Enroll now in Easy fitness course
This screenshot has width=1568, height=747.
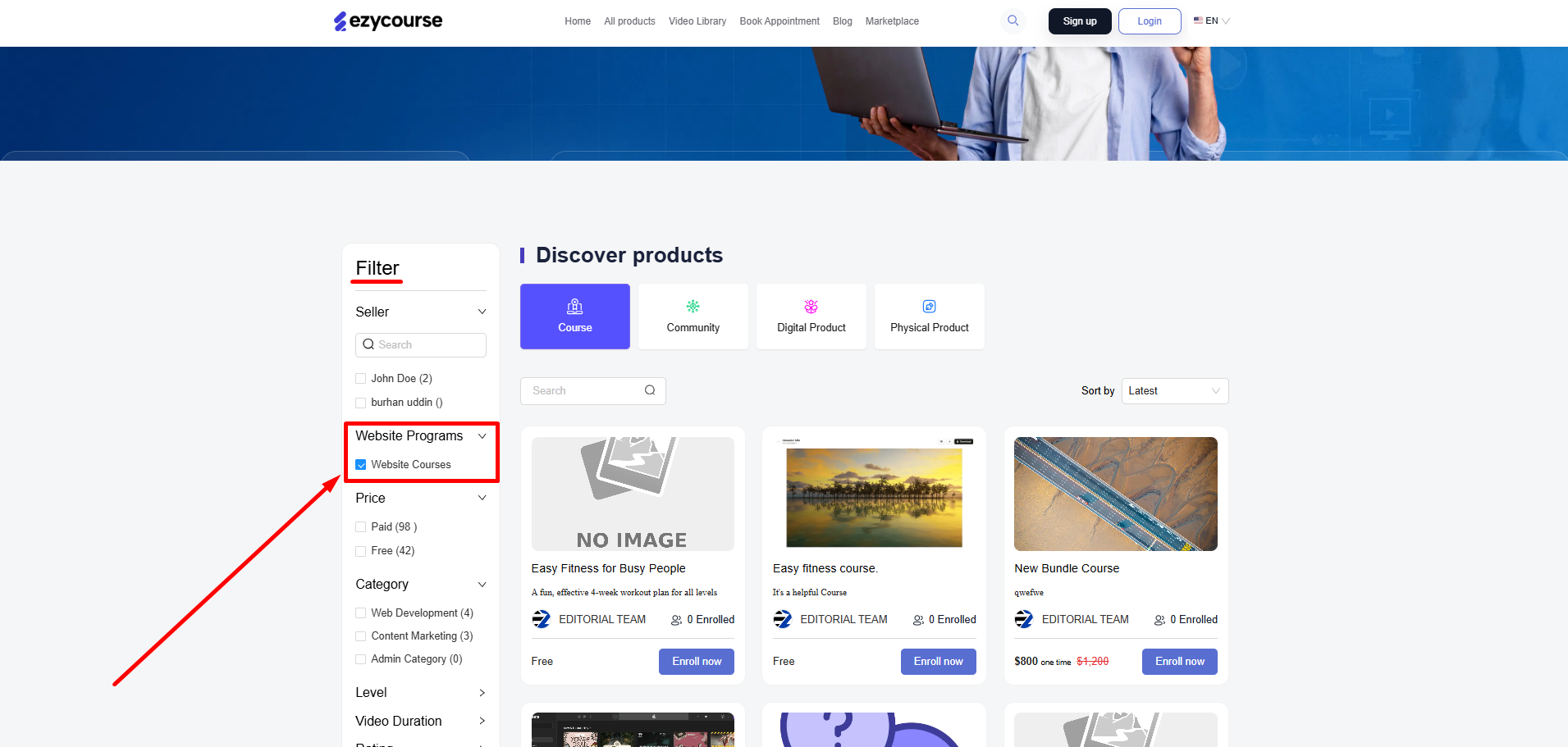(x=939, y=662)
